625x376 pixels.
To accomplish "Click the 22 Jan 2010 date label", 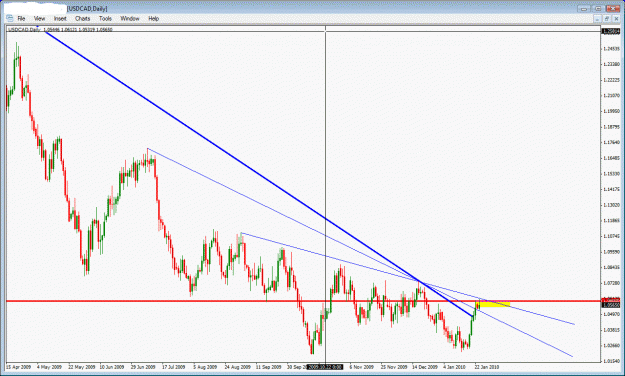I will tap(487, 367).
